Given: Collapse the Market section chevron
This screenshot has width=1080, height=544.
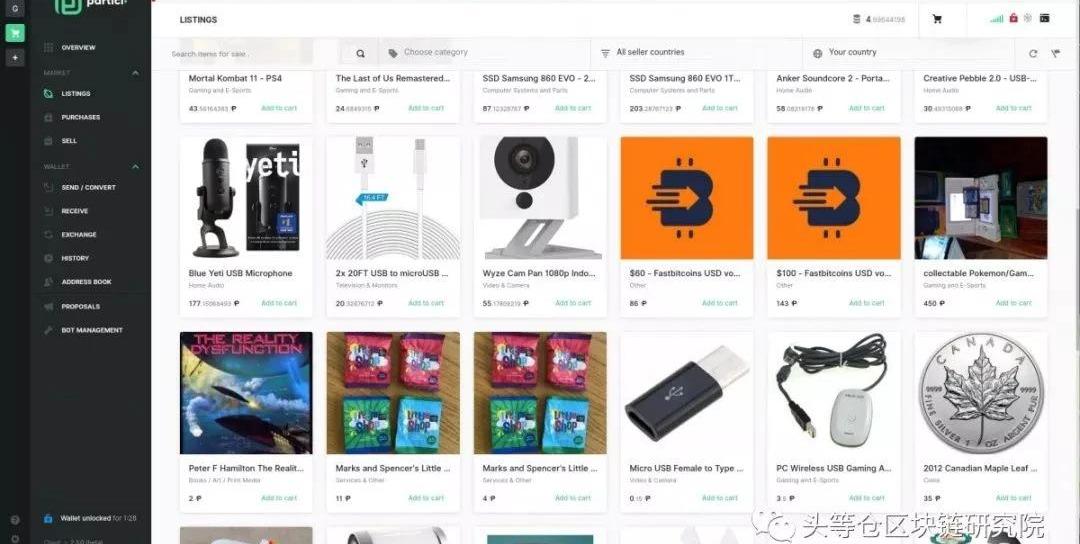Looking at the screenshot, I should point(135,72).
